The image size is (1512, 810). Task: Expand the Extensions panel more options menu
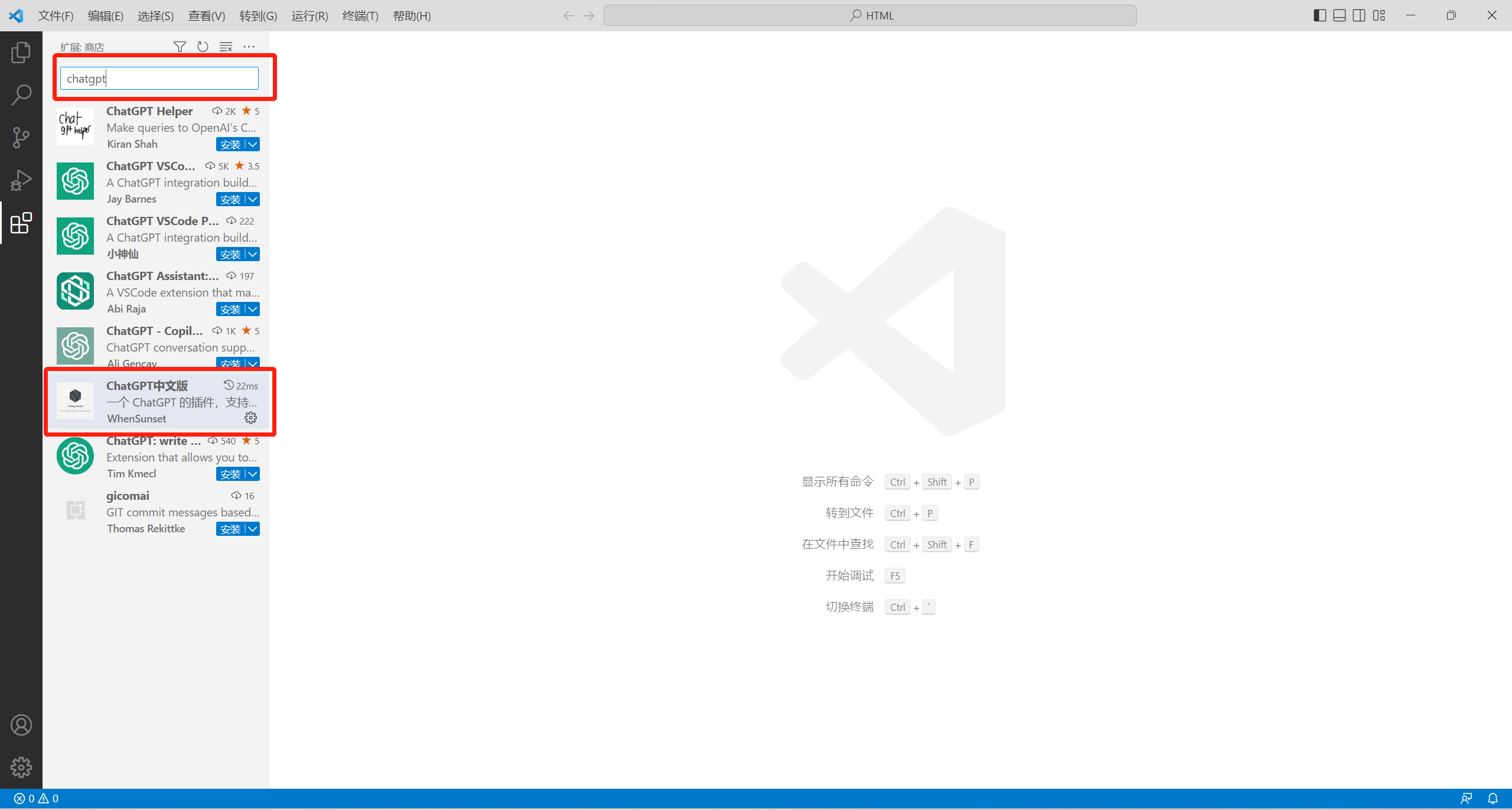pyautogui.click(x=250, y=47)
